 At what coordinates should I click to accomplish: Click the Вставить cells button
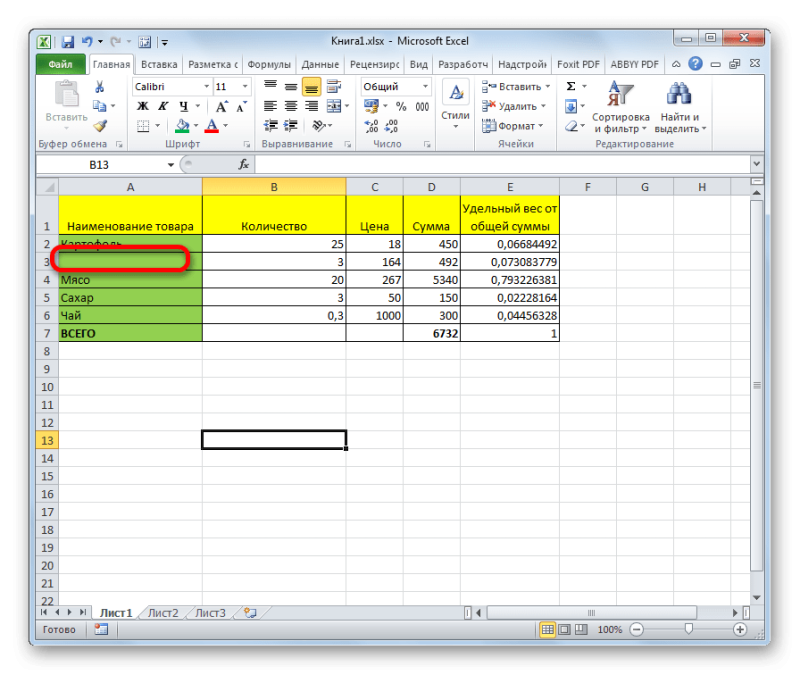[516, 87]
